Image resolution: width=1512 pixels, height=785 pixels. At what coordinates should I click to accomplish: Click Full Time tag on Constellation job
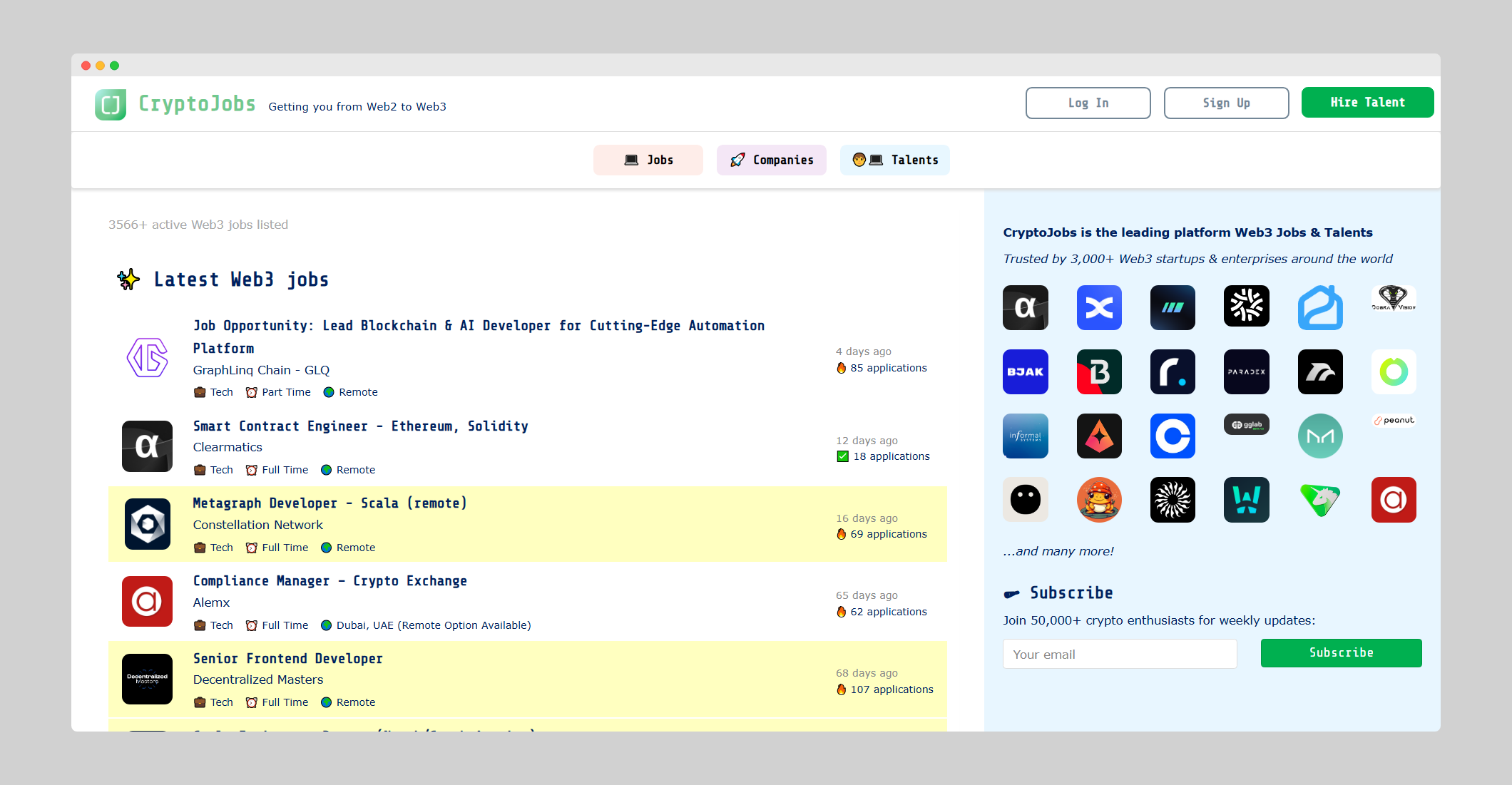(x=277, y=548)
